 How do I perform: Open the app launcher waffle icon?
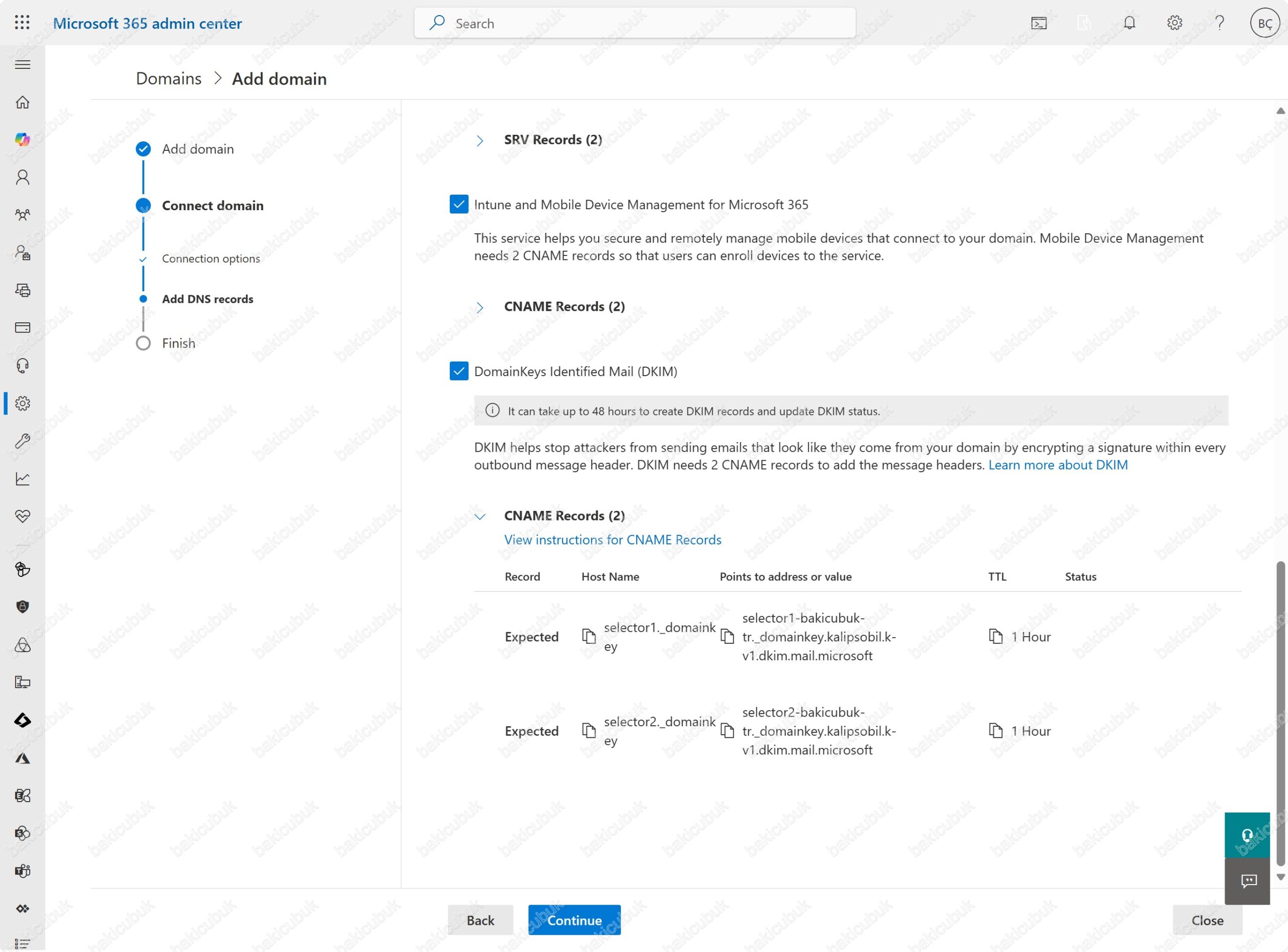(x=22, y=23)
